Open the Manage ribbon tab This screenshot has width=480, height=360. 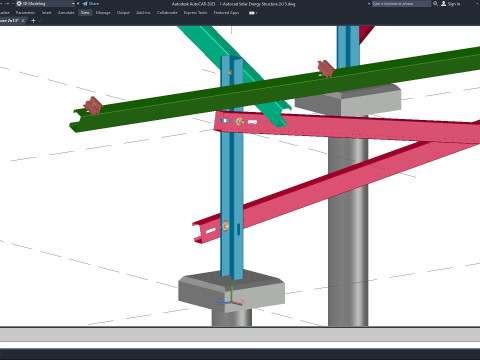point(103,13)
